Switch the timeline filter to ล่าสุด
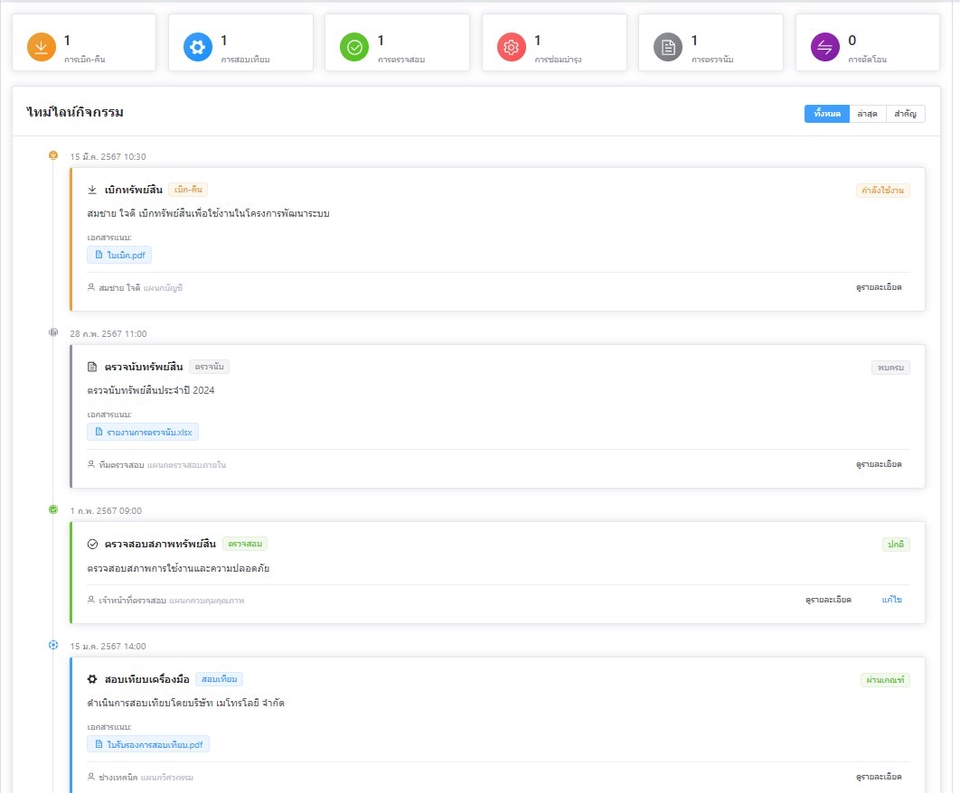Image resolution: width=960 pixels, height=793 pixels. click(867, 114)
